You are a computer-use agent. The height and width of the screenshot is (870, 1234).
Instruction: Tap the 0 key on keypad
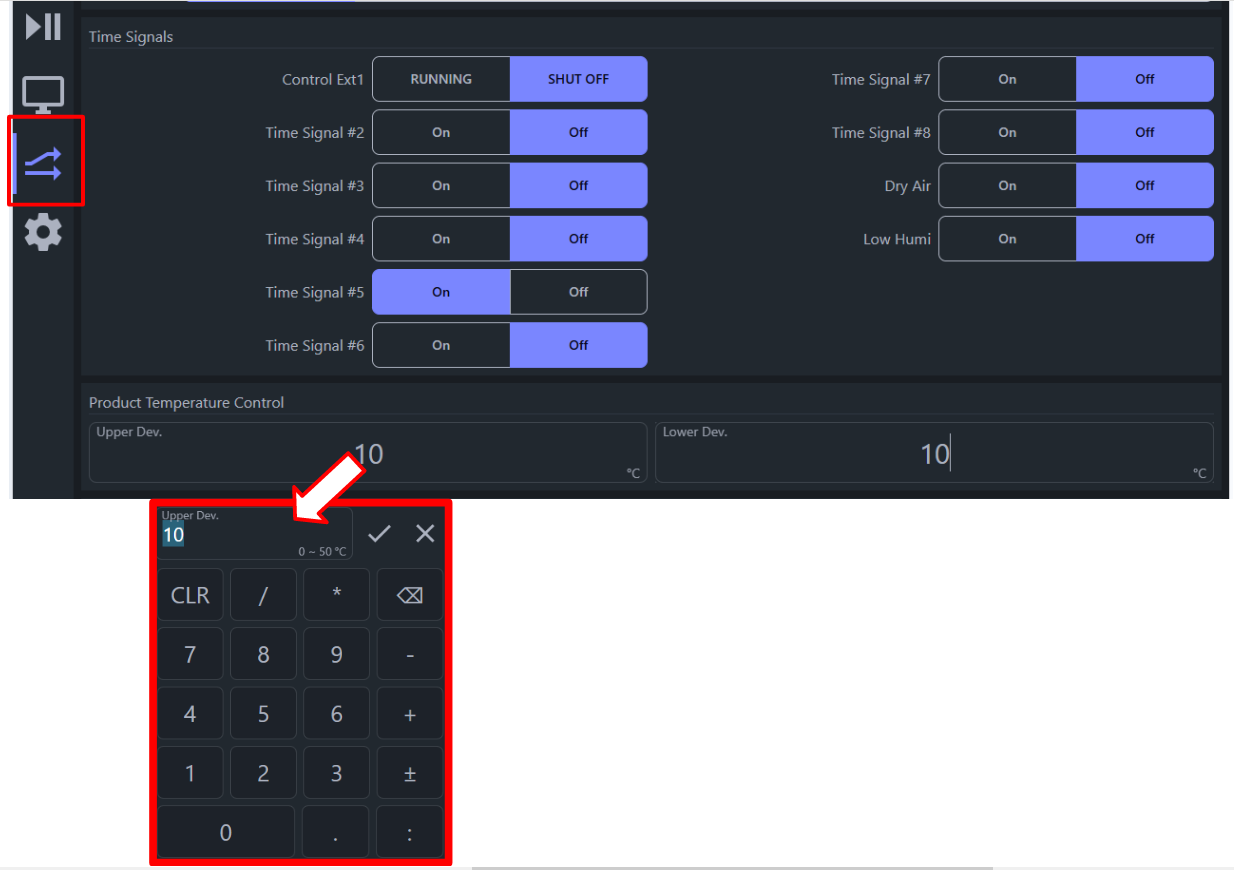226,832
